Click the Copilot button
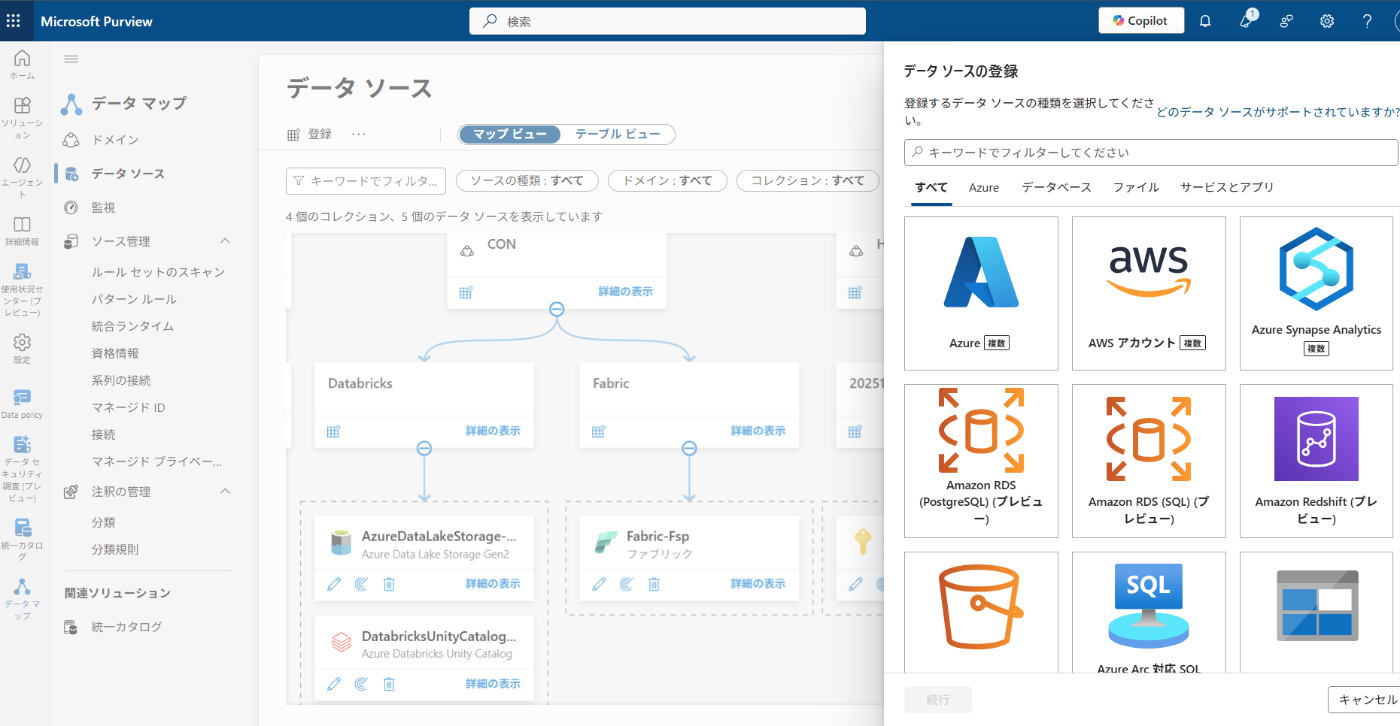This screenshot has width=1400, height=726. 1141,20
